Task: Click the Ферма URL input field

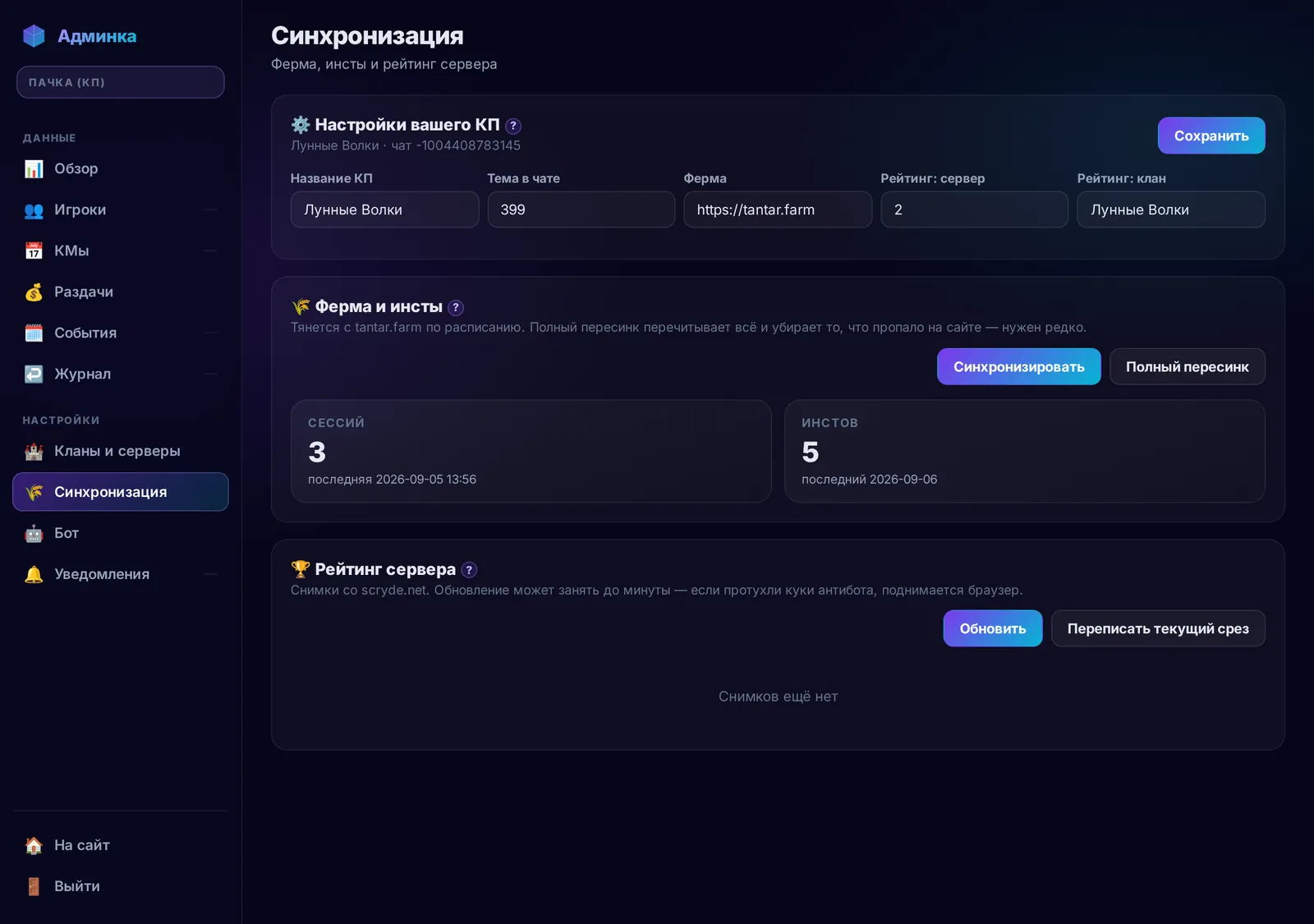Action: click(778, 209)
